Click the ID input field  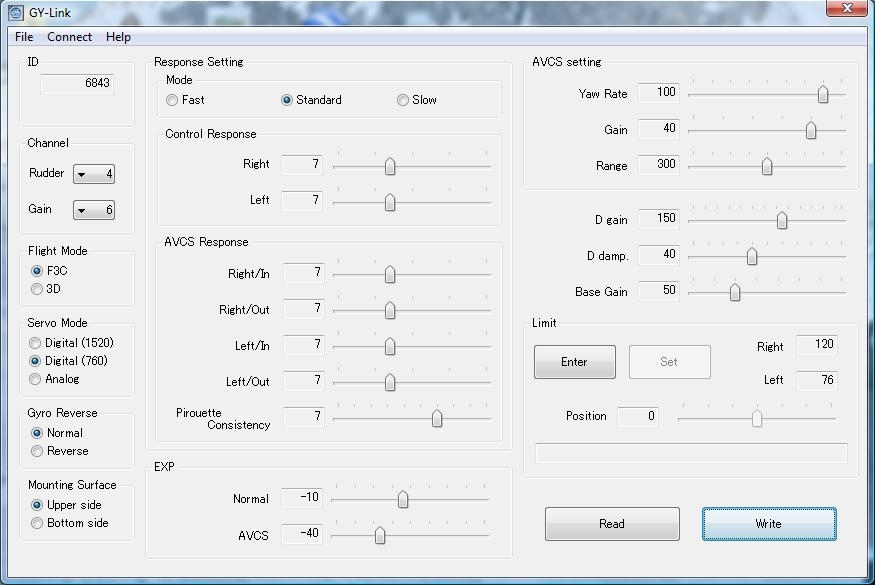pyautogui.click(x=77, y=83)
